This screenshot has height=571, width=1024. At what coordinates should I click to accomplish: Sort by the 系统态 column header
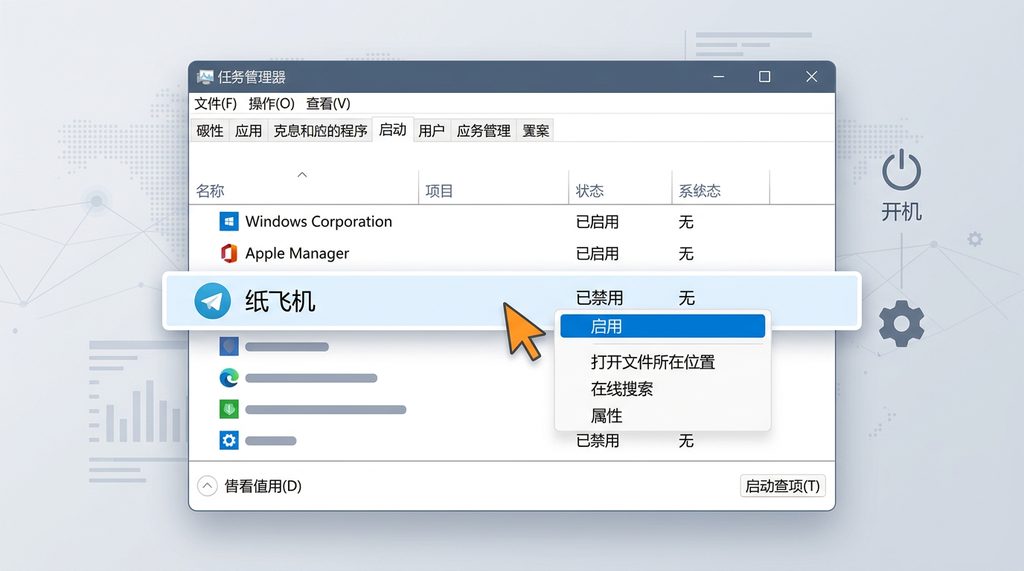coord(699,191)
